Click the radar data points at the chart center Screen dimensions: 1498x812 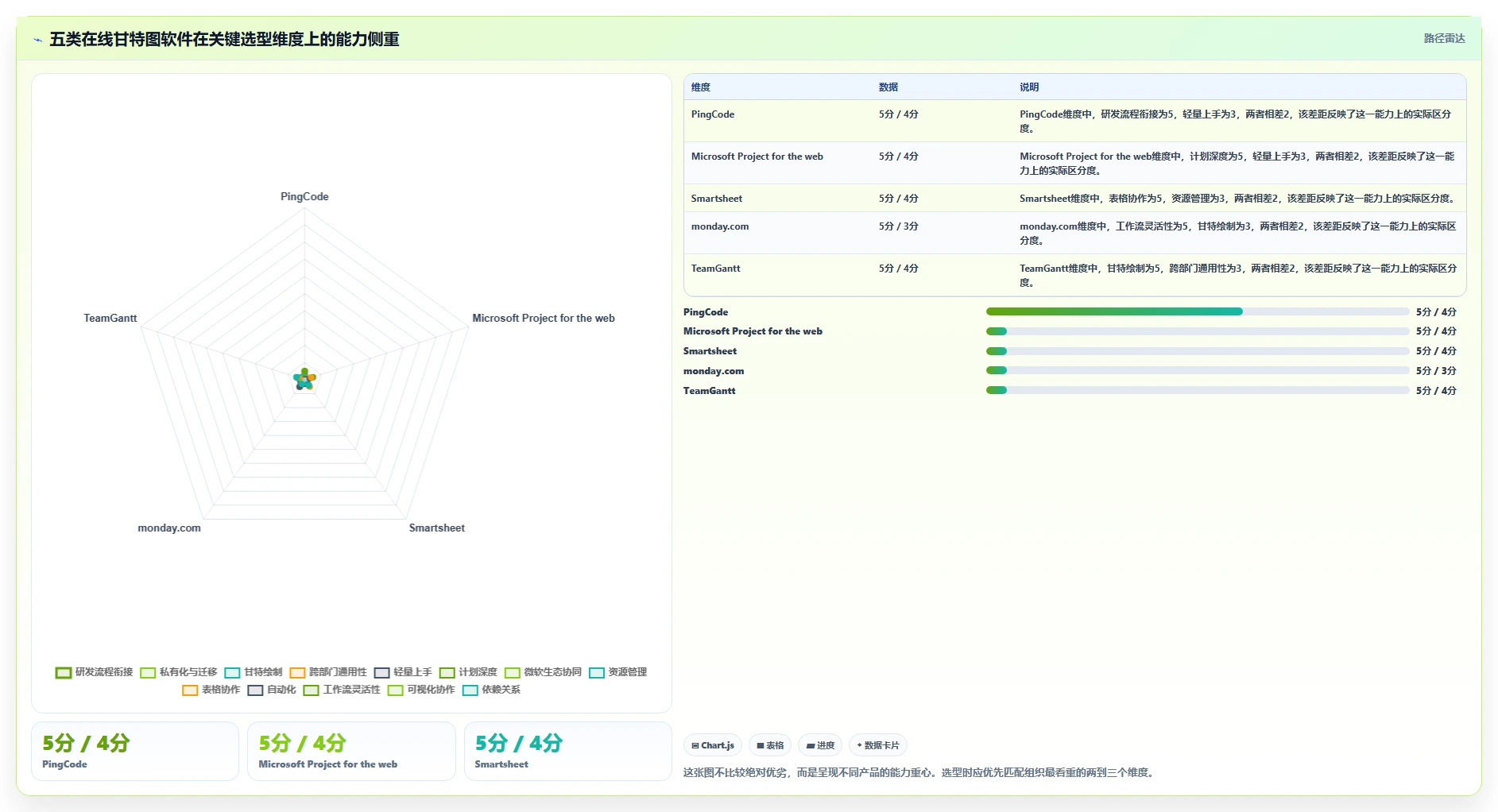pos(304,379)
